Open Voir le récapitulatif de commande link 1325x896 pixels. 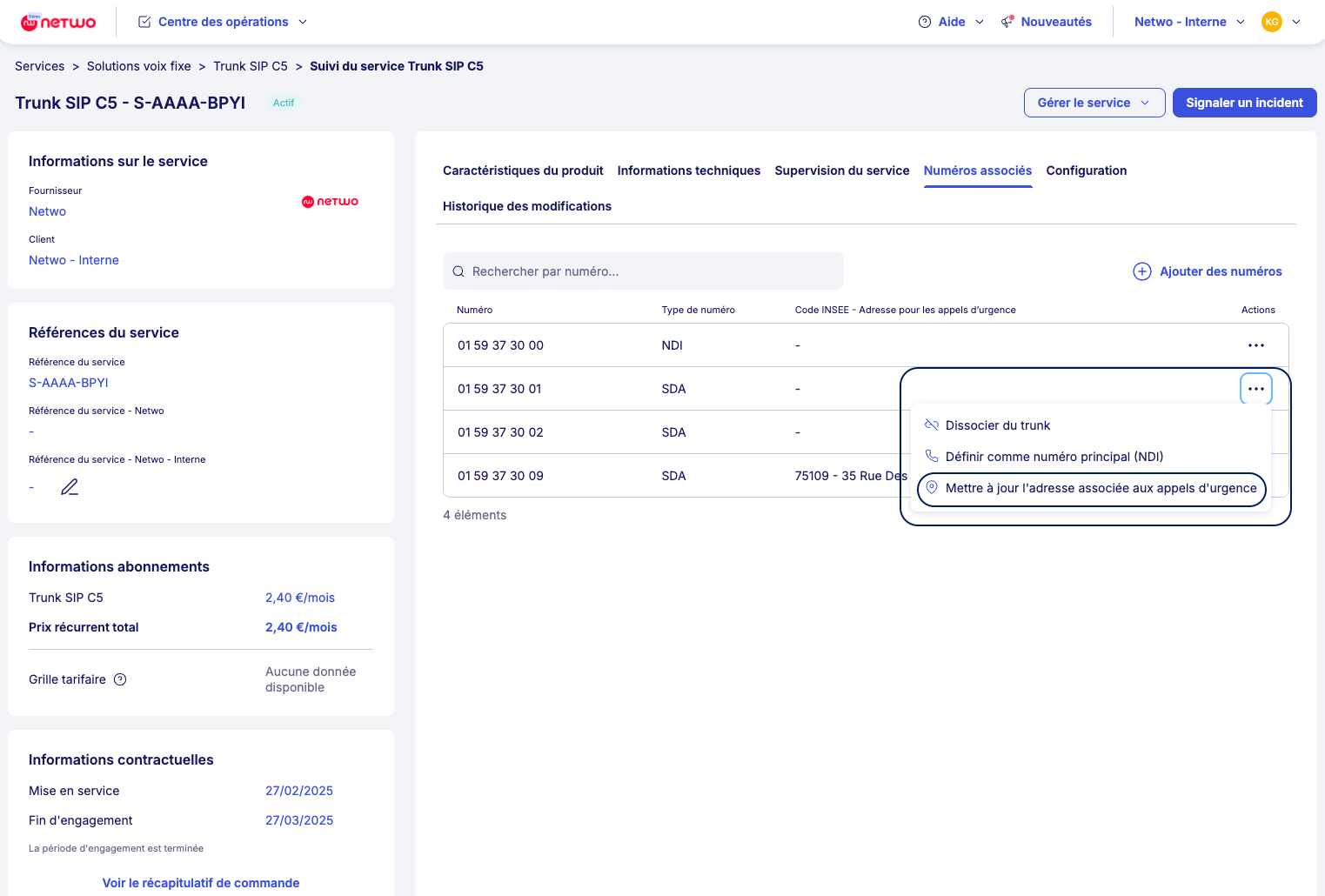tap(201, 883)
